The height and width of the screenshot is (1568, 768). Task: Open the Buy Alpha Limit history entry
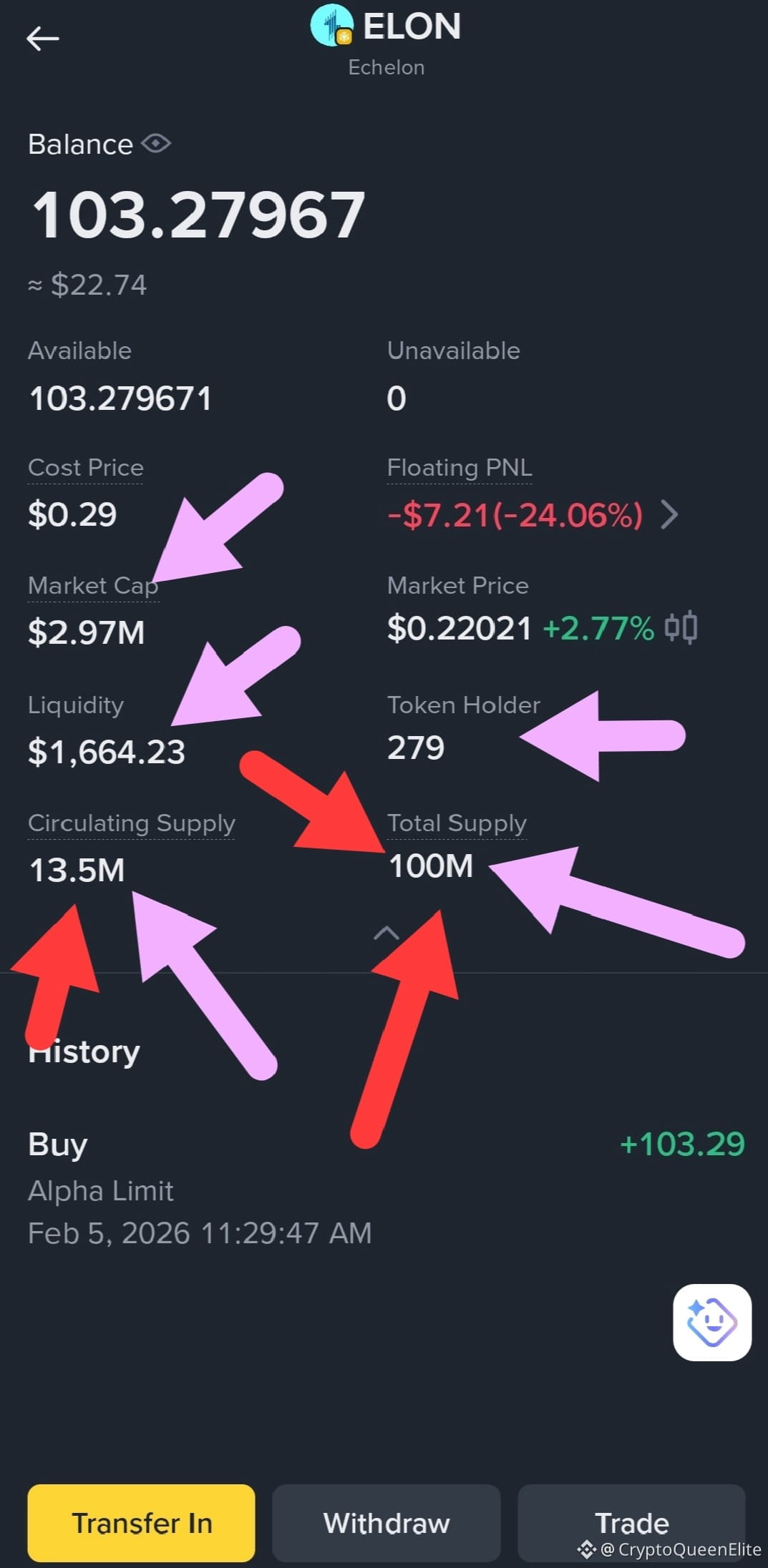coord(387,1187)
